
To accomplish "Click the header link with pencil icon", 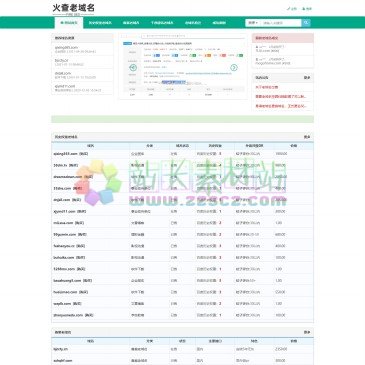I will (291, 9).
